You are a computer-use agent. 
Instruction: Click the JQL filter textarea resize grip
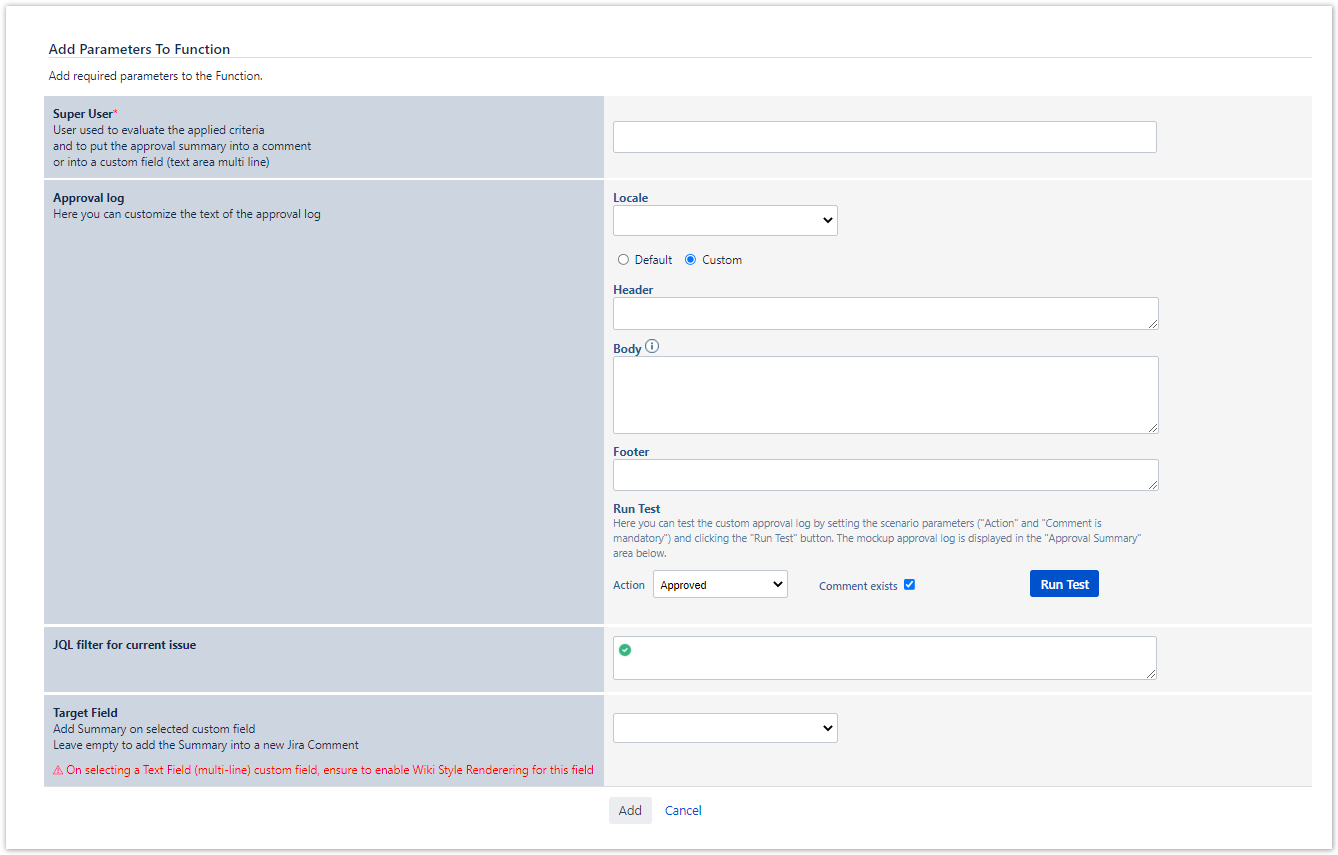click(1151, 674)
